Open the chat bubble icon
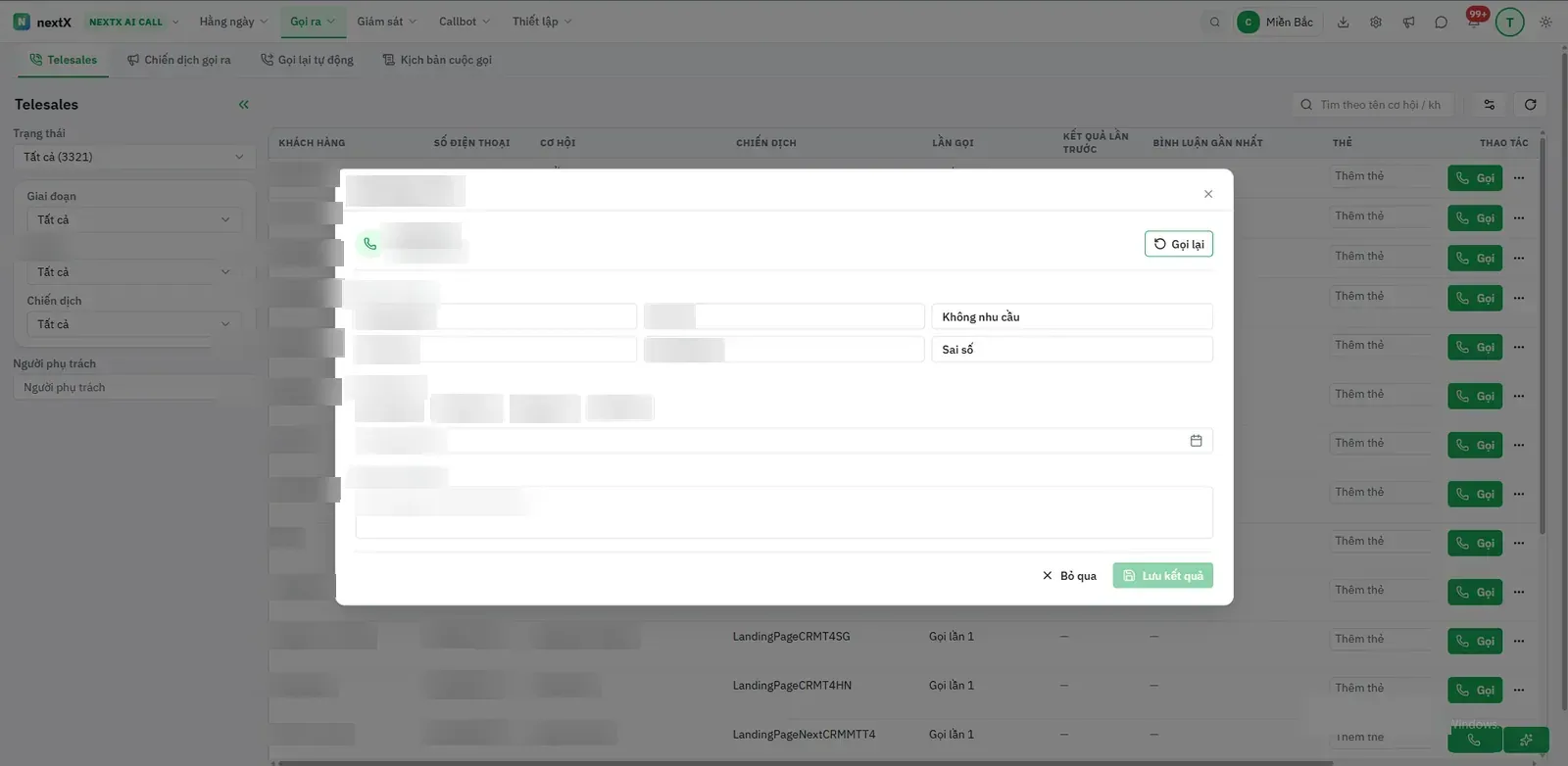1568x766 pixels. click(x=1441, y=22)
